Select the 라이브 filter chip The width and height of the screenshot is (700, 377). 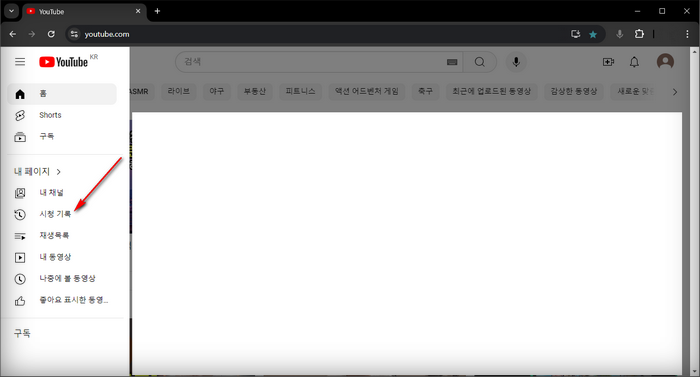tap(179, 91)
